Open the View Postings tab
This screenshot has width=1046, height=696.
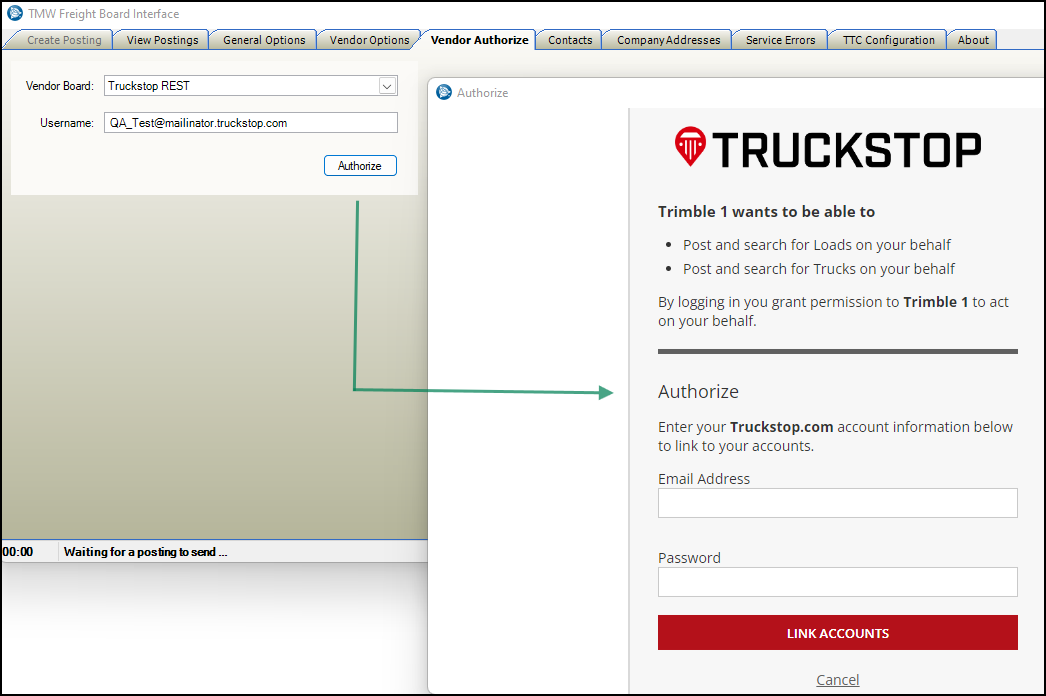160,39
